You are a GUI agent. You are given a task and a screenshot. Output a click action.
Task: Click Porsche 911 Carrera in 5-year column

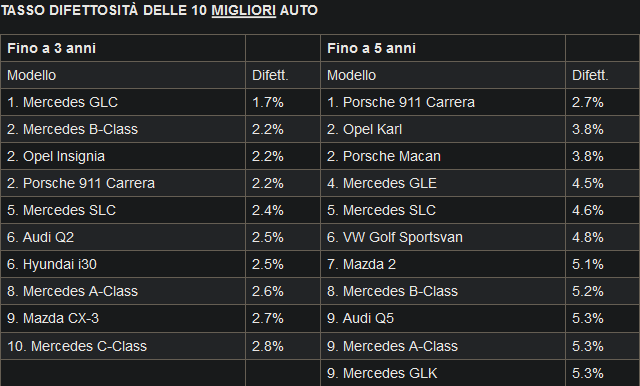(x=443, y=102)
